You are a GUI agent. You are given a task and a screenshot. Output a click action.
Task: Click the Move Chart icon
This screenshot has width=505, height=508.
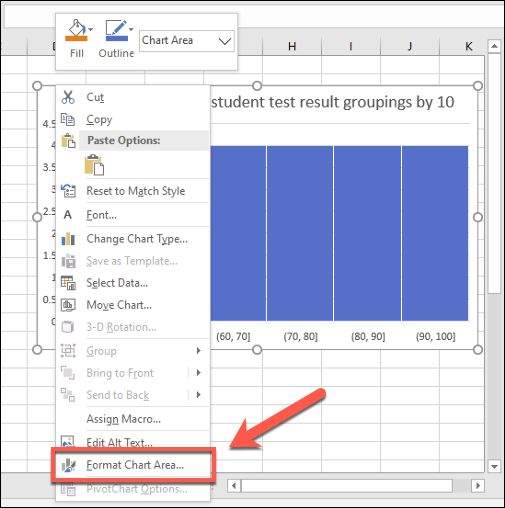[68, 305]
